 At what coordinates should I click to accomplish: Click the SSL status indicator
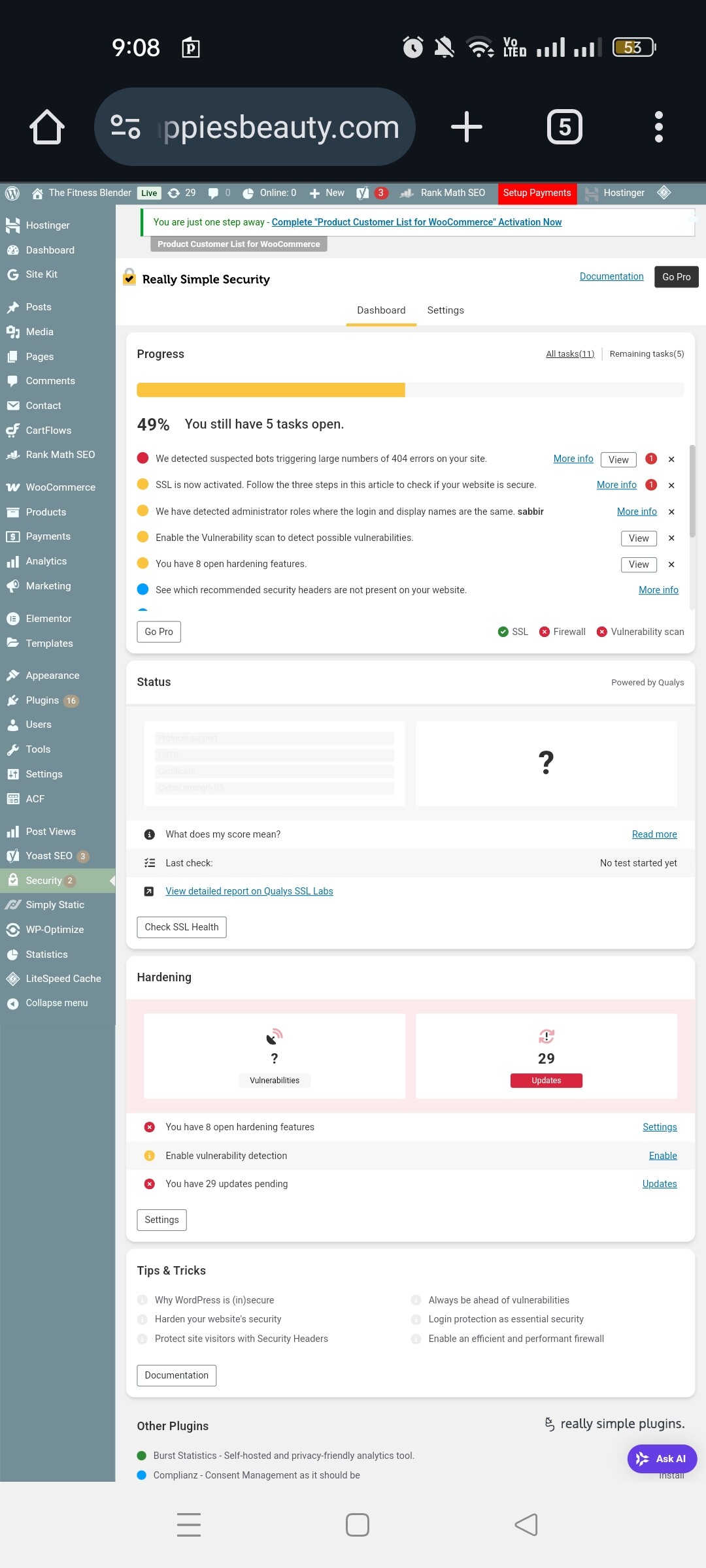point(513,632)
